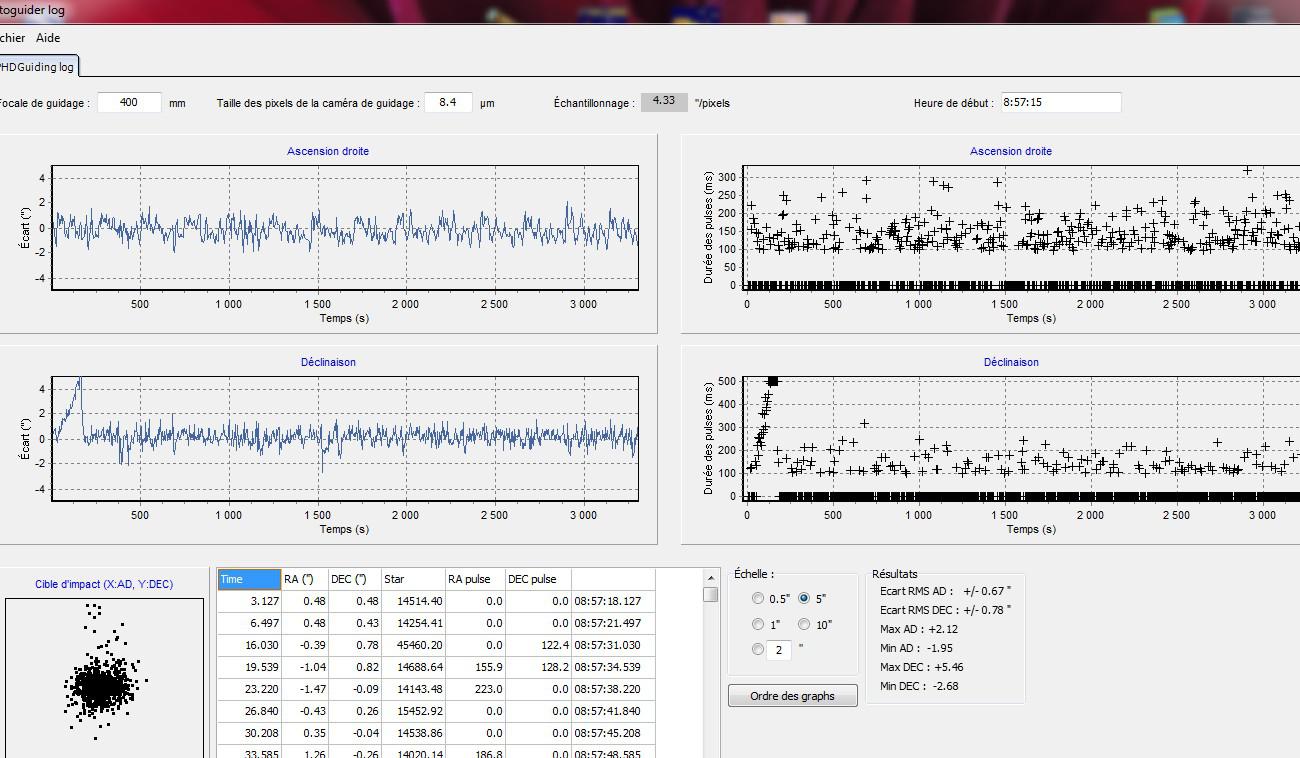This screenshot has width=1300, height=758.
Task: Click the RA (") column header
Action: [304, 579]
